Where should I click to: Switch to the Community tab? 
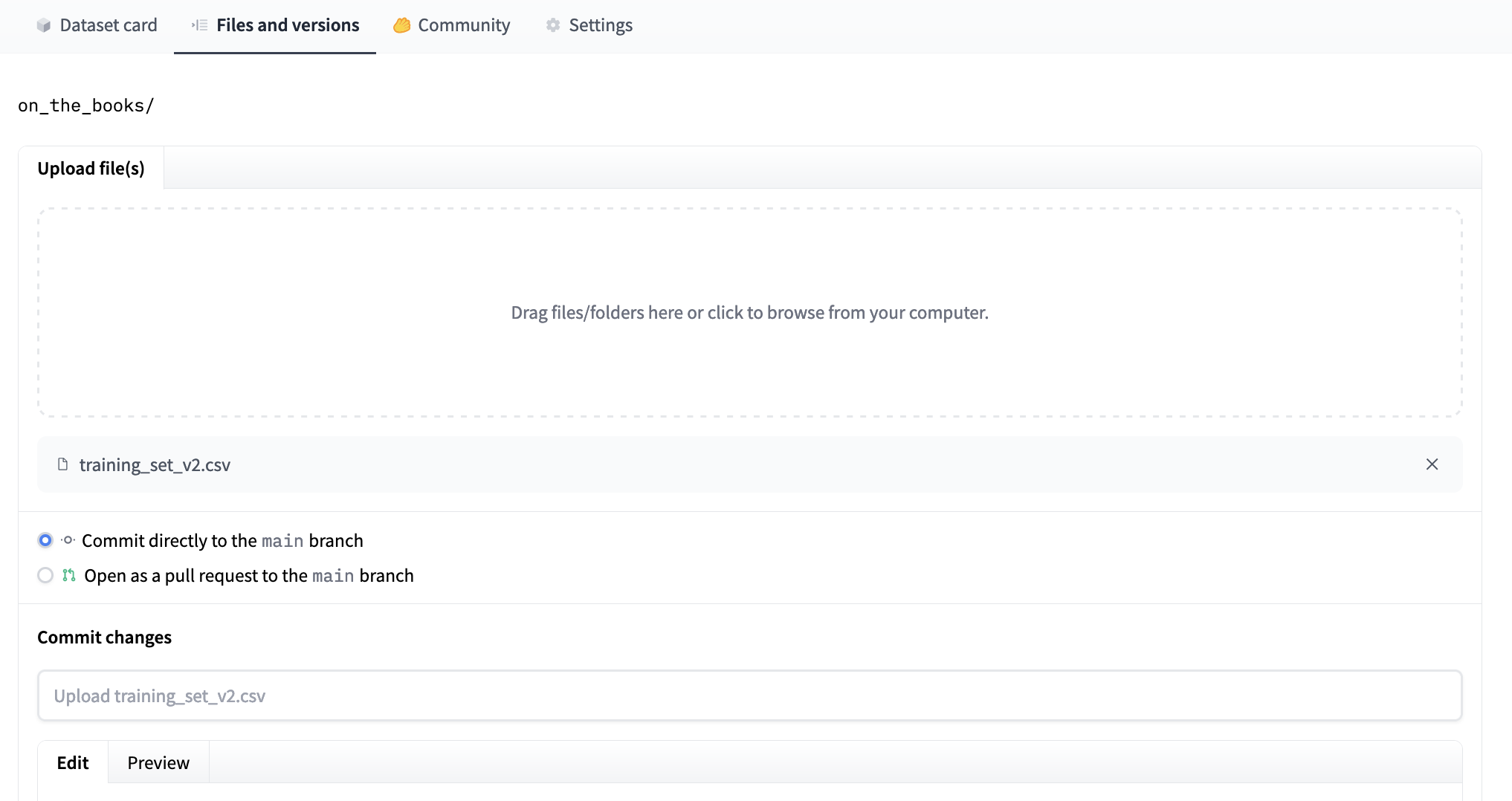(x=464, y=25)
